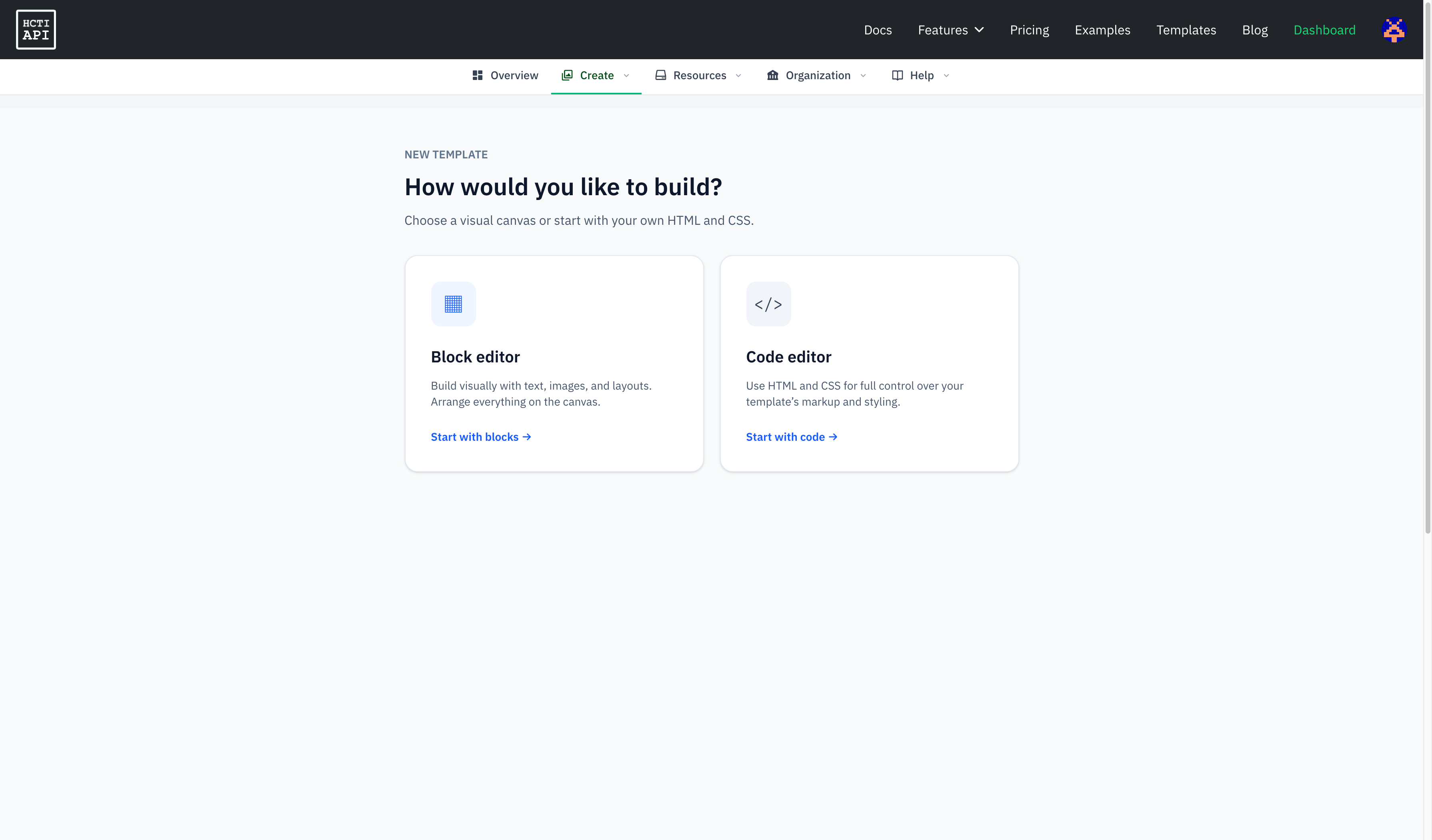
Task: Expand the Create menu chevron
Action: pos(626,76)
